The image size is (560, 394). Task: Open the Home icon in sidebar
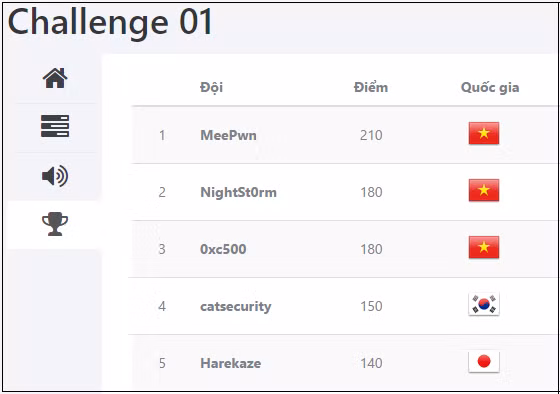[55, 78]
